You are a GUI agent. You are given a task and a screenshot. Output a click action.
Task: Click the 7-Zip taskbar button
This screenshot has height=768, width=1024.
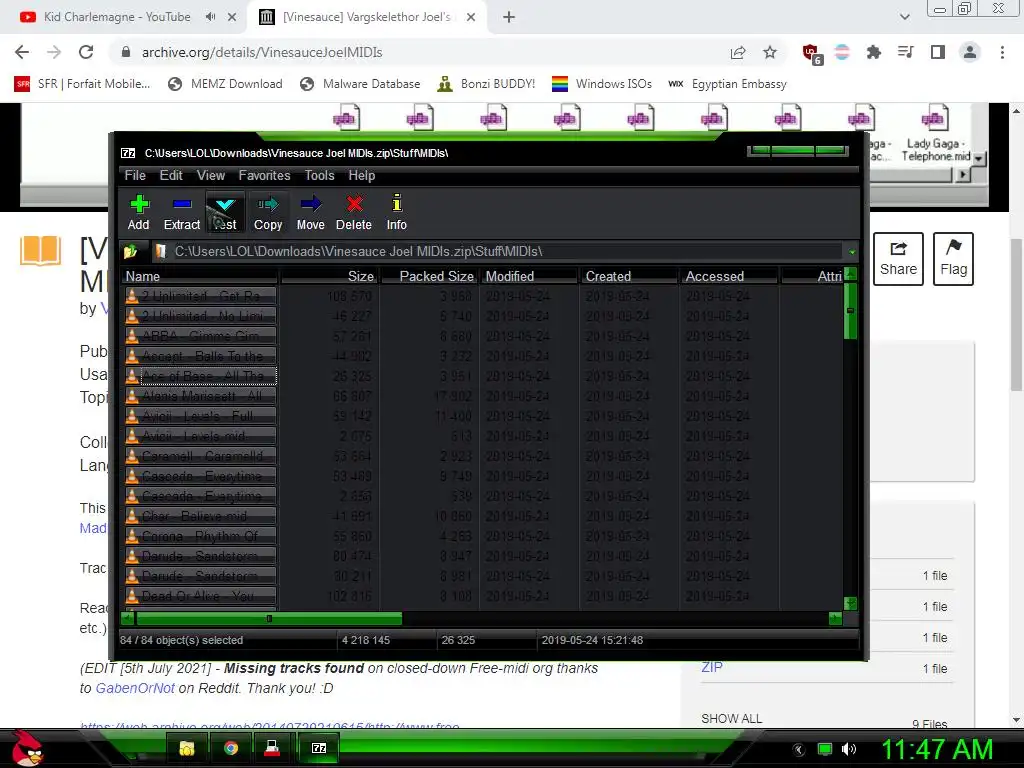point(319,748)
